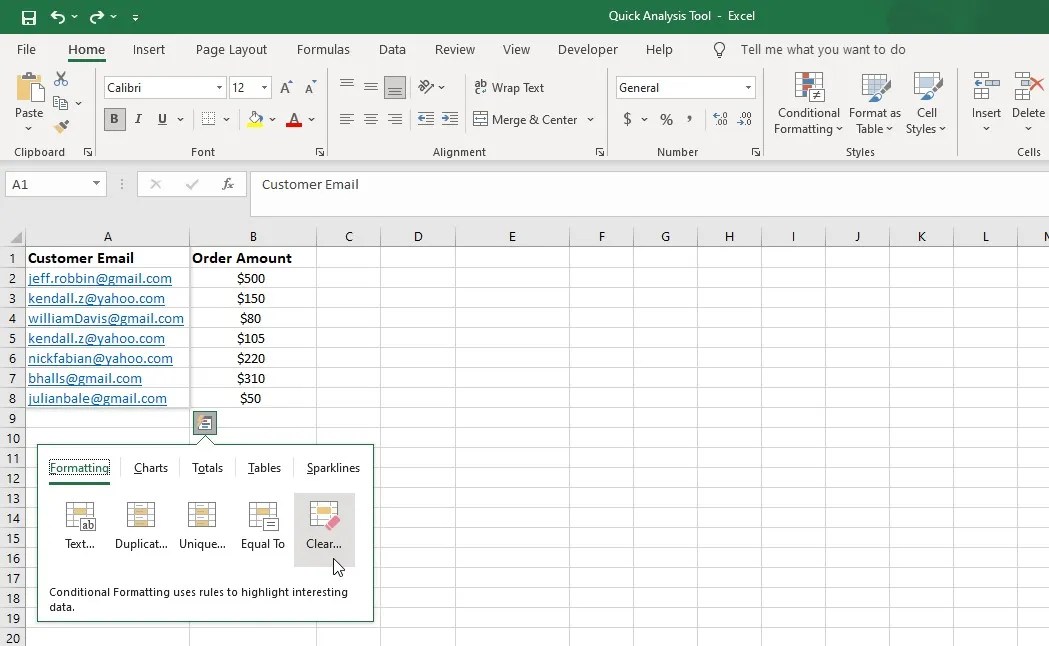Open the fill color dropdown arrow
This screenshot has height=646, width=1049.
(272, 119)
